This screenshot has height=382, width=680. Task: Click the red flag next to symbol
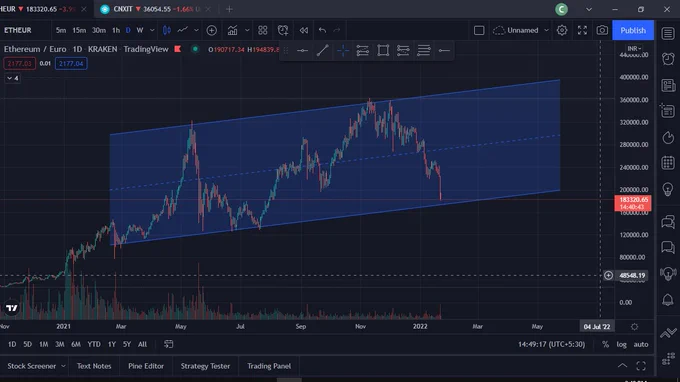pos(178,49)
